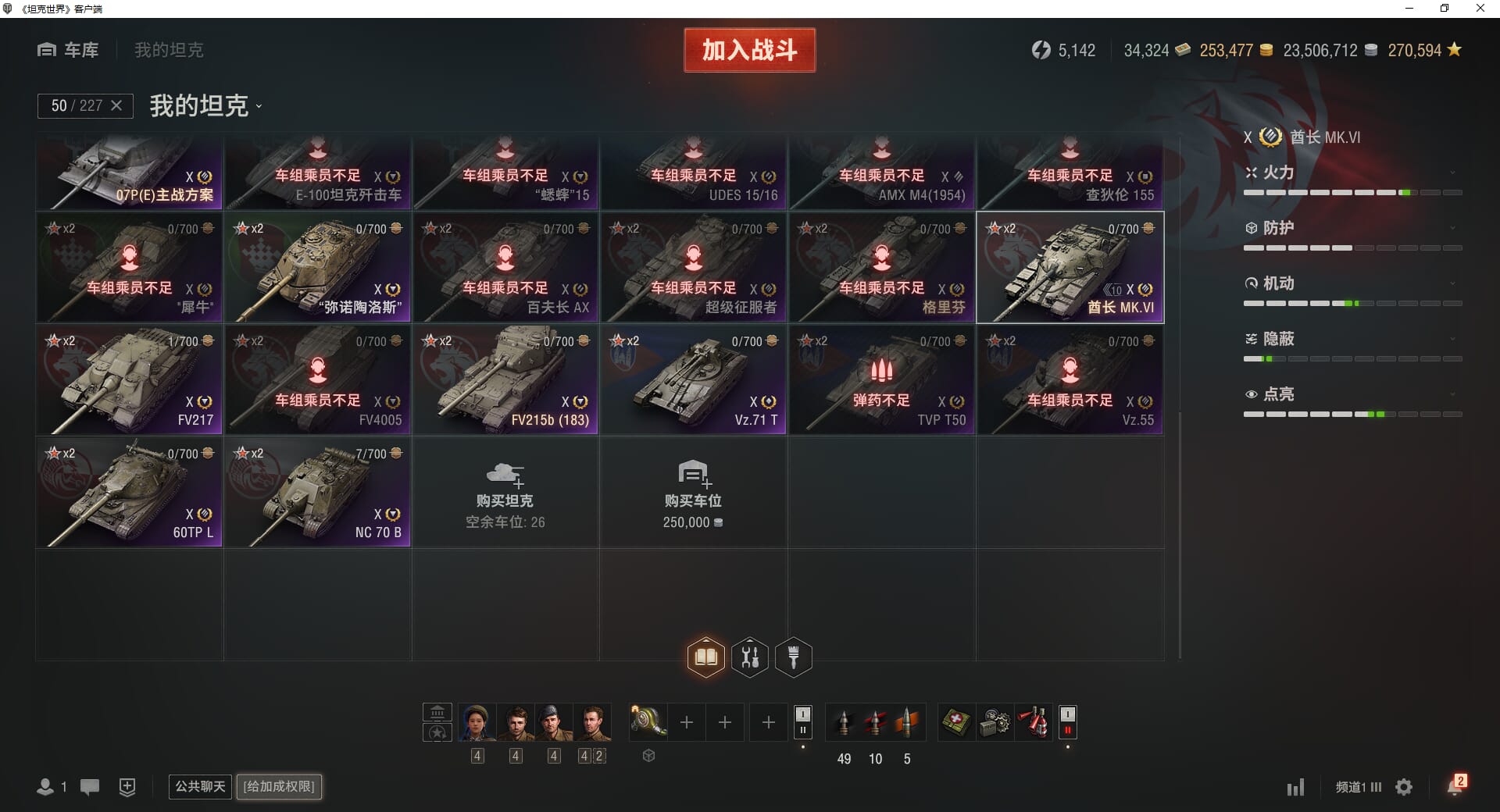1500x812 pixels.
Task: Click the notification bell with badge 2
Action: pos(1456,785)
